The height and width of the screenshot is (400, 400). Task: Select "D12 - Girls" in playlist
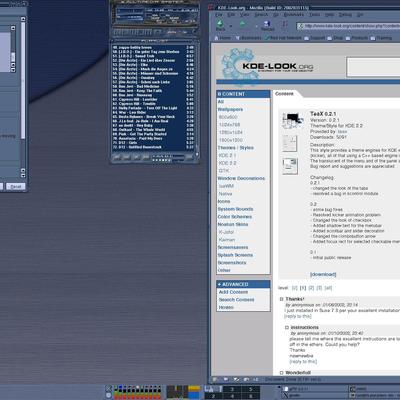pyautogui.click(x=154, y=143)
